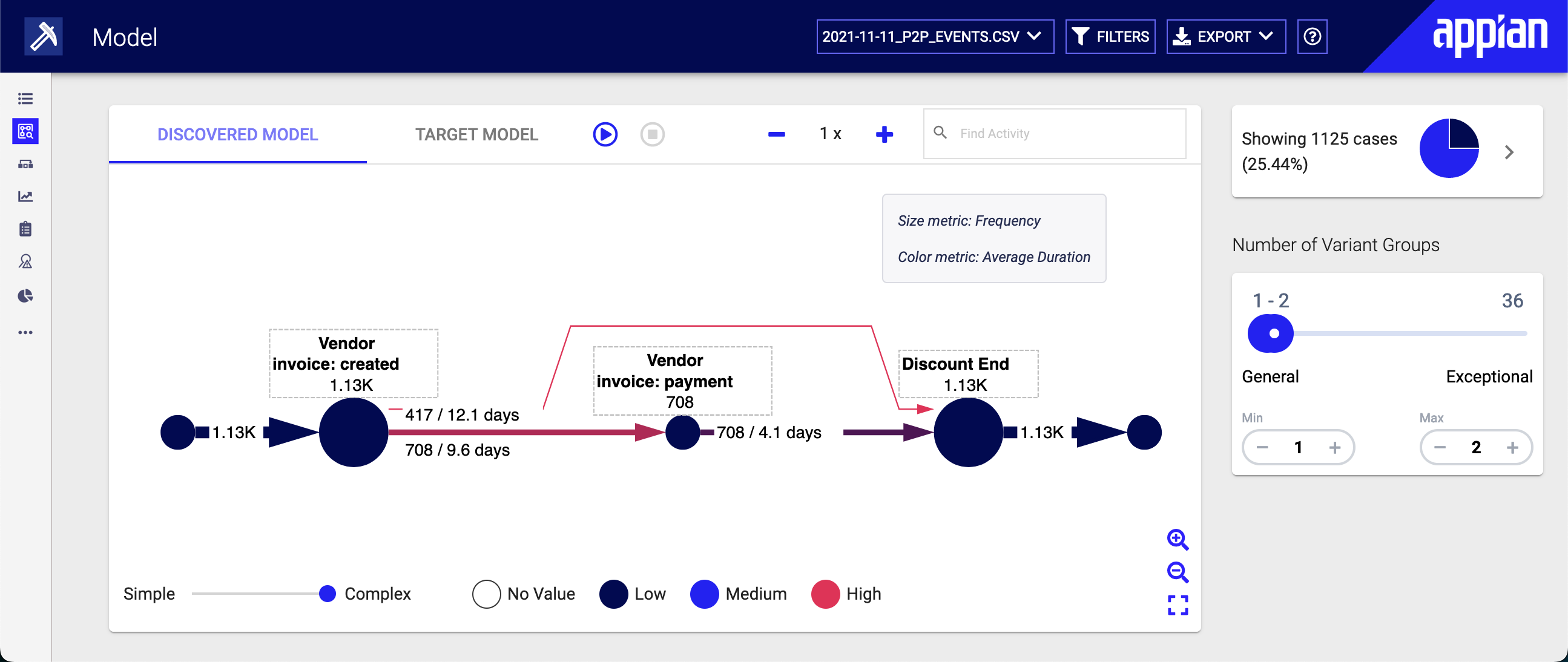Switch to the TARGET MODEL tab
Image resolution: width=1568 pixels, height=662 pixels.
tap(477, 134)
